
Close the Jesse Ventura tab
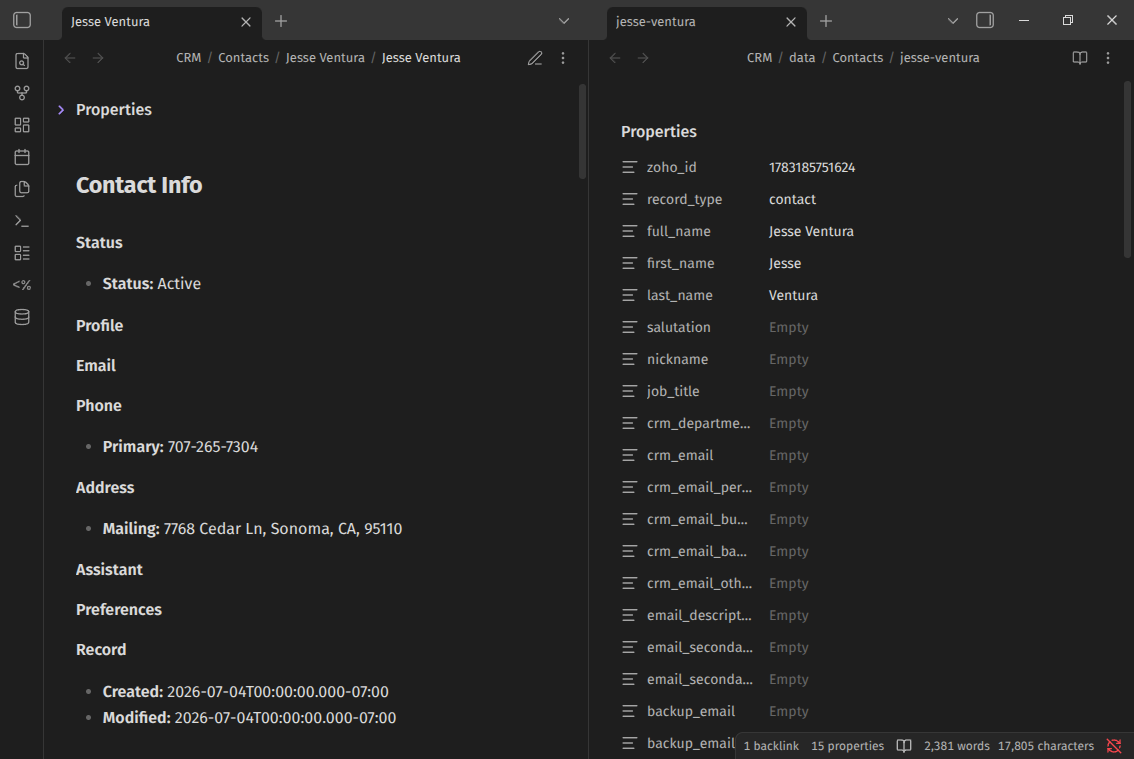point(246,22)
